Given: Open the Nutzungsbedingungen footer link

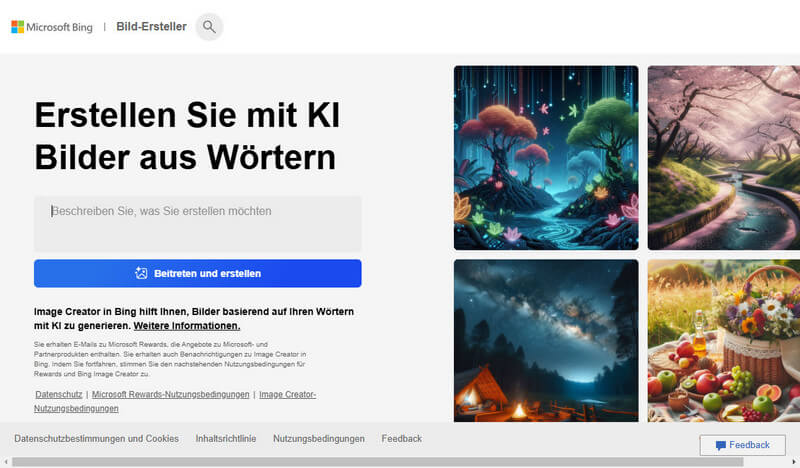Looking at the screenshot, I should click(x=318, y=439).
